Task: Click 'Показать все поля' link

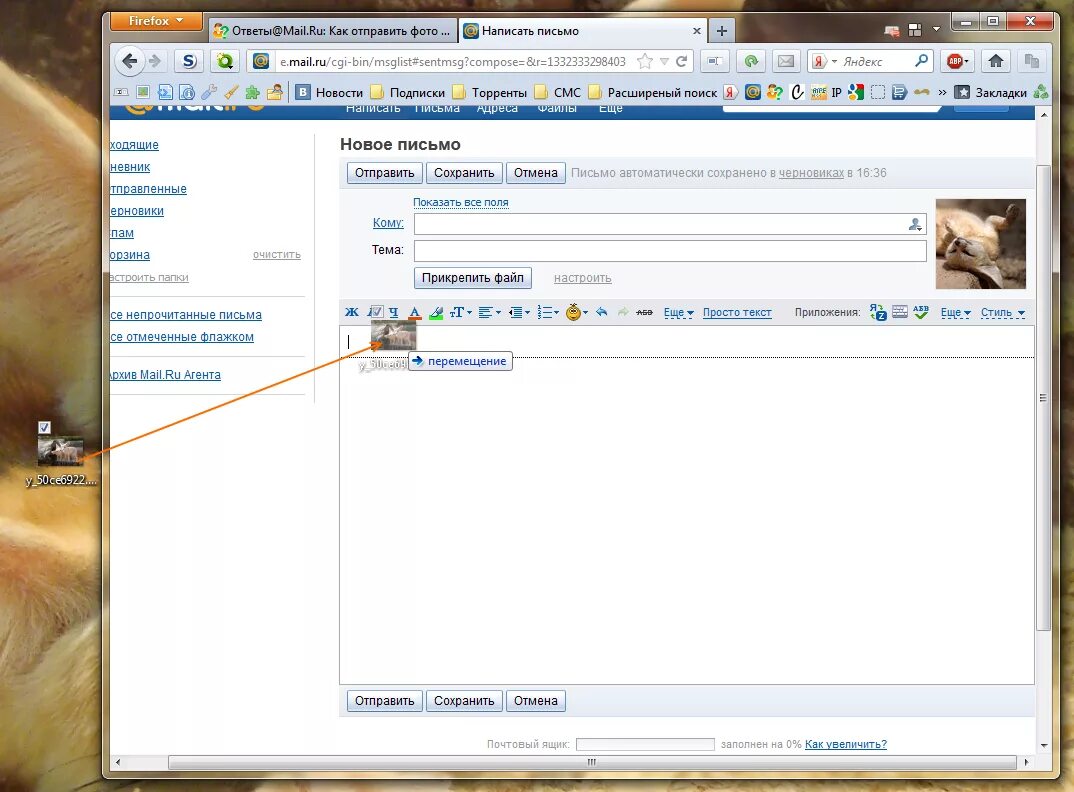Action: (x=461, y=202)
